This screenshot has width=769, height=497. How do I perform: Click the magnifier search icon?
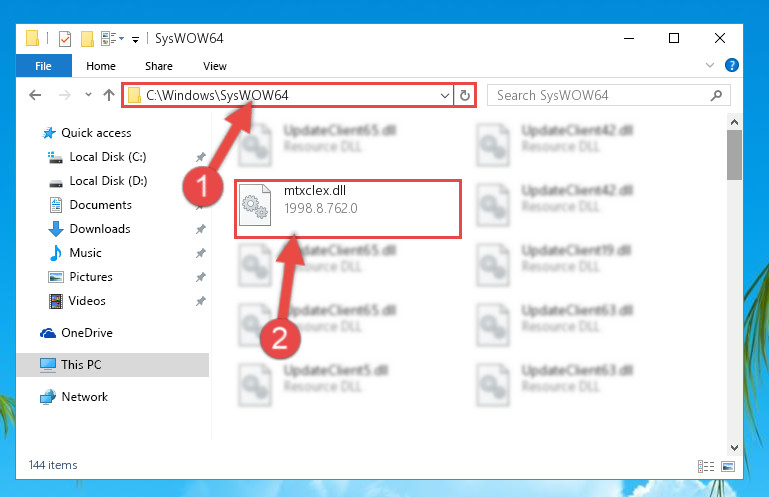pyautogui.click(x=716, y=95)
